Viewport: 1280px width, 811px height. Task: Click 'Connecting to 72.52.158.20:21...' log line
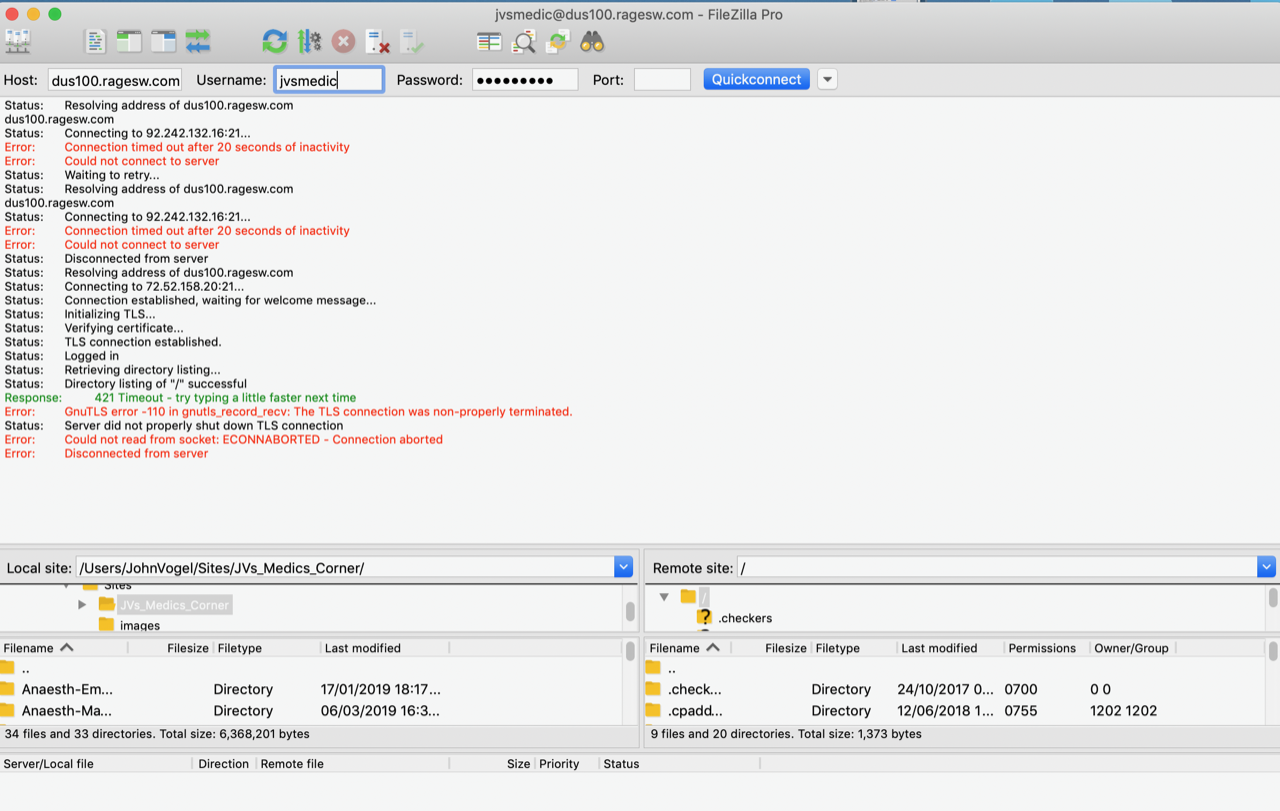154,286
